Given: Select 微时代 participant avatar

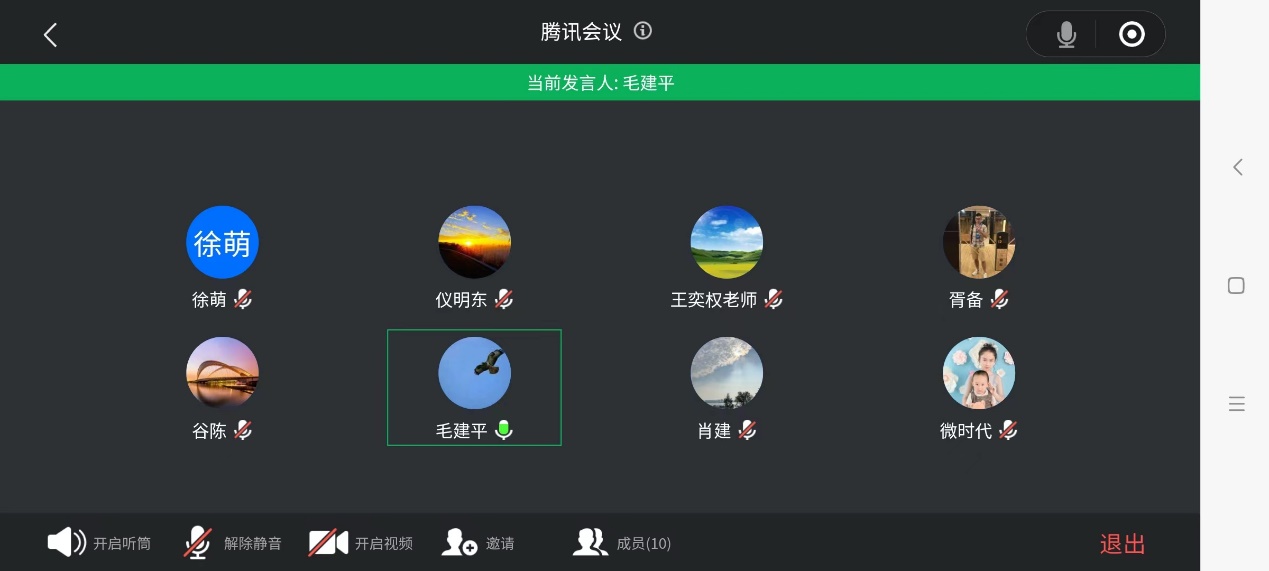Looking at the screenshot, I should coord(979,373).
